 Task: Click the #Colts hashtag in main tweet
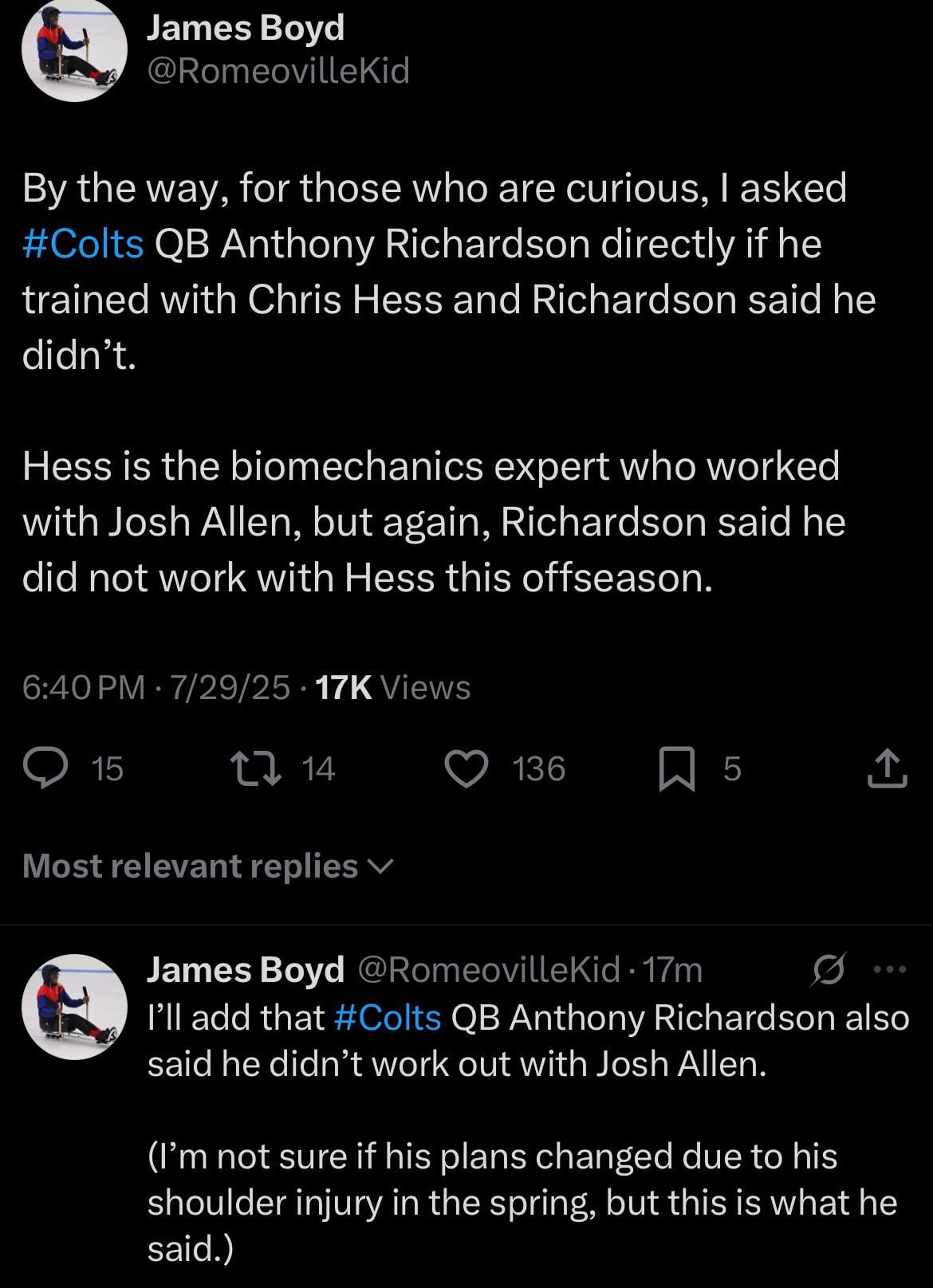(x=84, y=244)
